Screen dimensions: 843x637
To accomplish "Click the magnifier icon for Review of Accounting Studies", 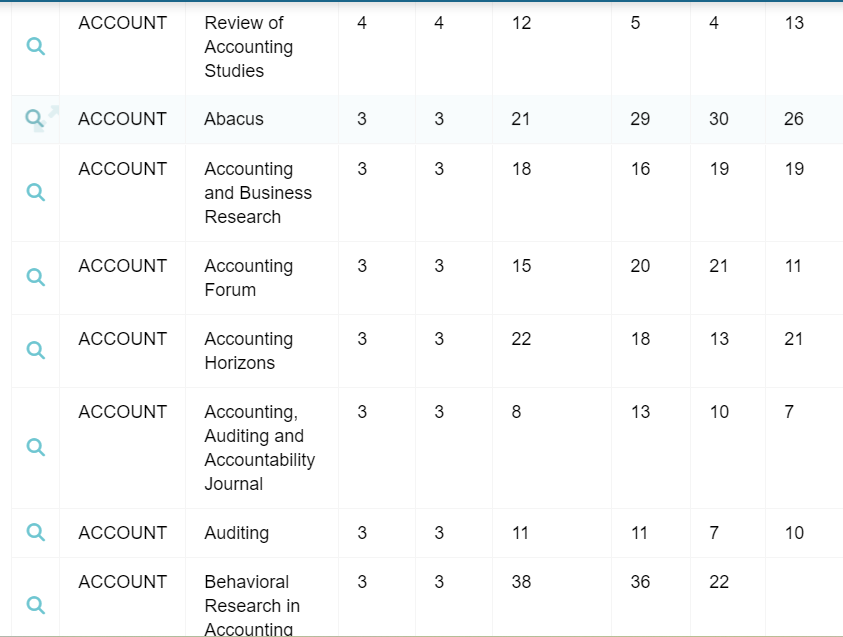I will coord(35,46).
